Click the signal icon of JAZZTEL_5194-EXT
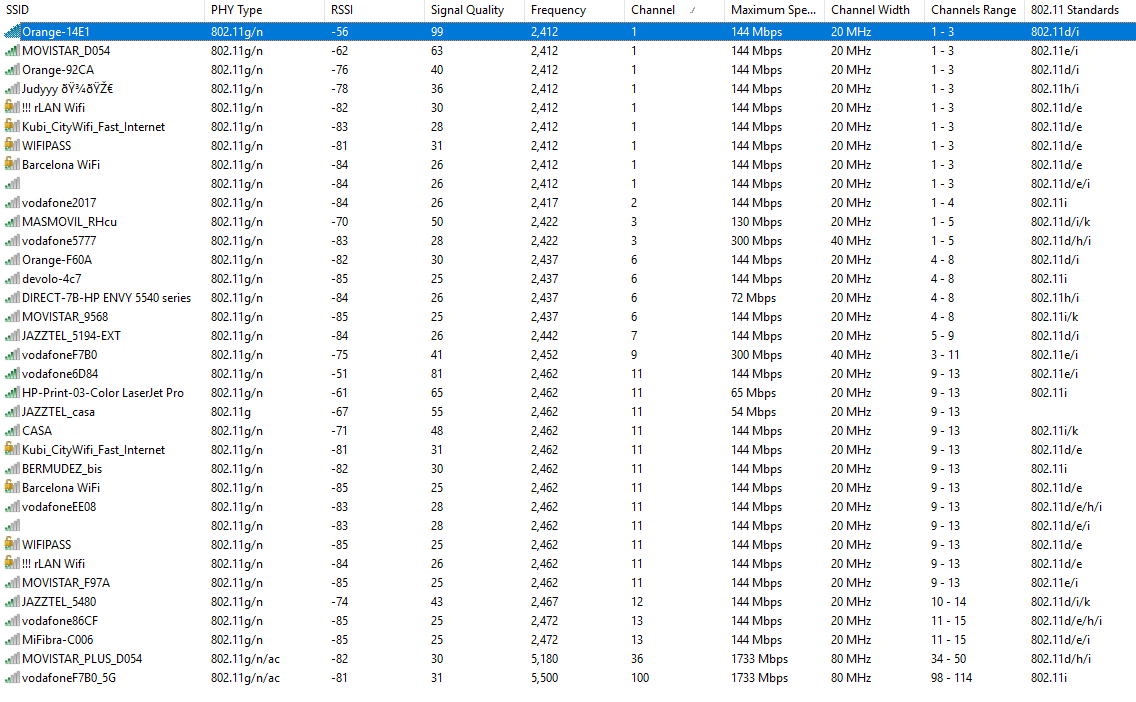1136x702 pixels. 12,335
